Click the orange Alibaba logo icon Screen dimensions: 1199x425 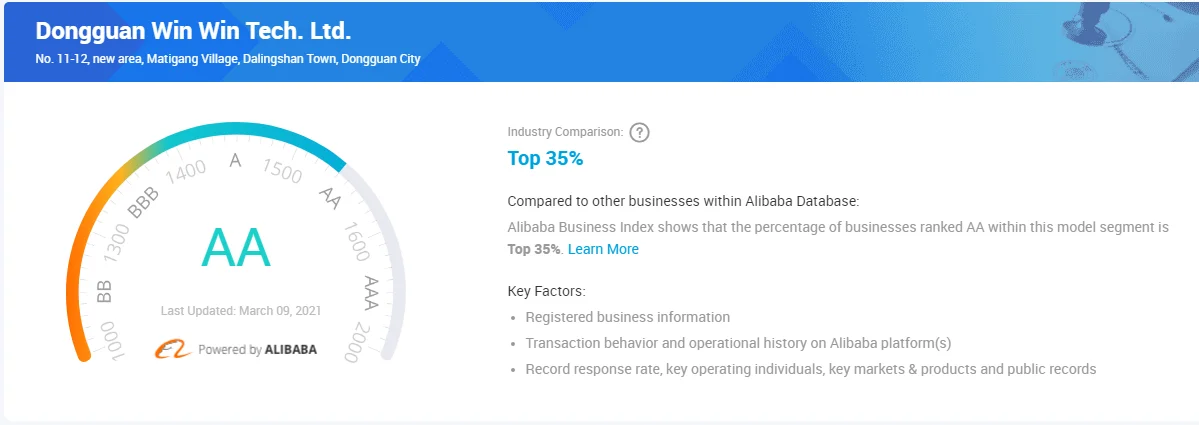click(x=172, y=349)
